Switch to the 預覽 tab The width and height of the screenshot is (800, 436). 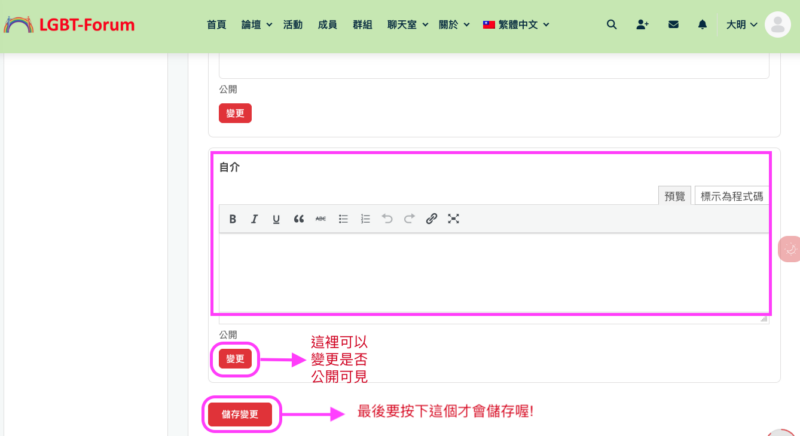(675, 196)
